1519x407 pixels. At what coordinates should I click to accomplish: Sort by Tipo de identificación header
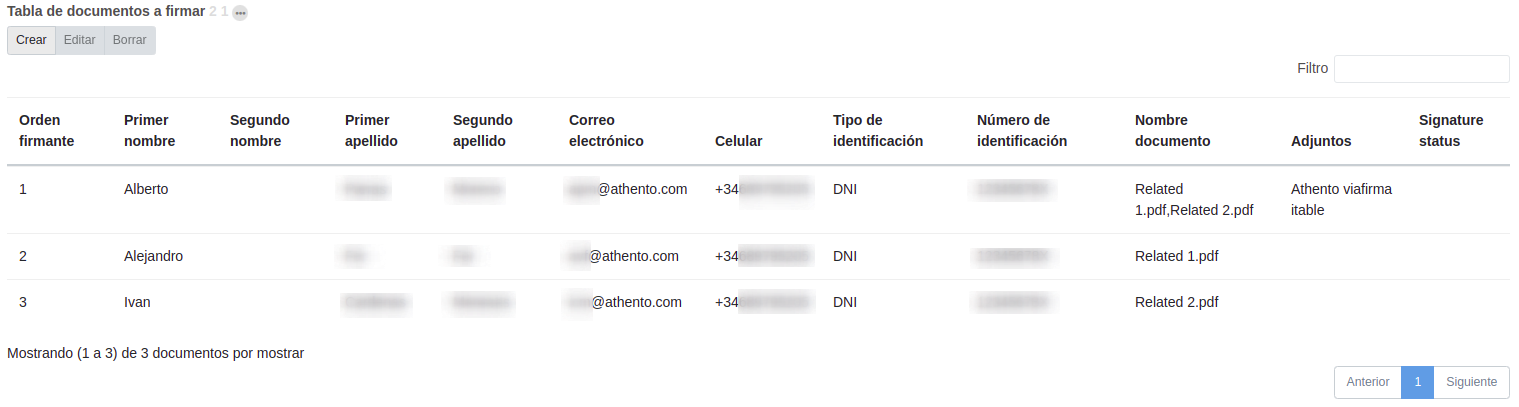pos(877,131)
